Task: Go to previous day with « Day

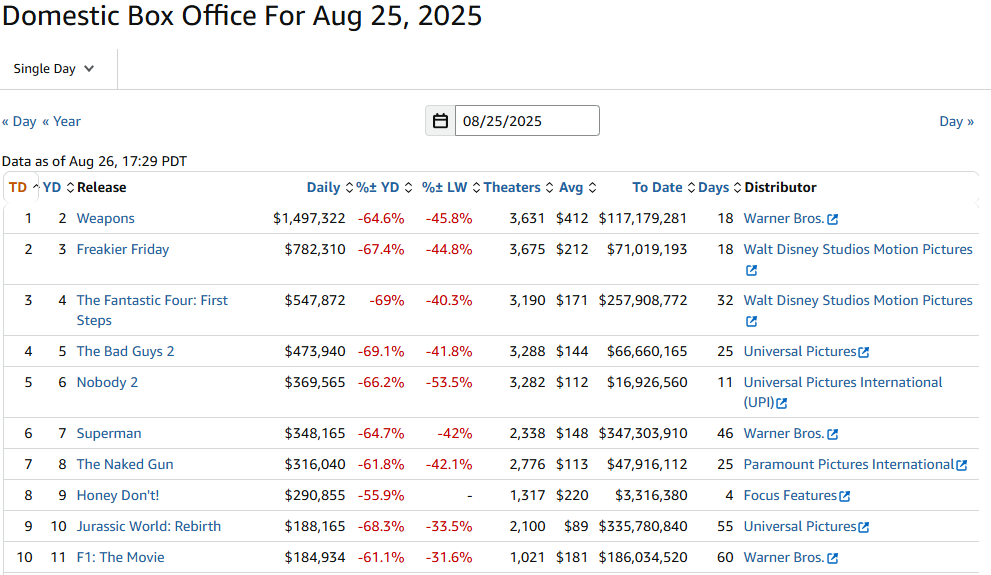Action: (19, 121)
